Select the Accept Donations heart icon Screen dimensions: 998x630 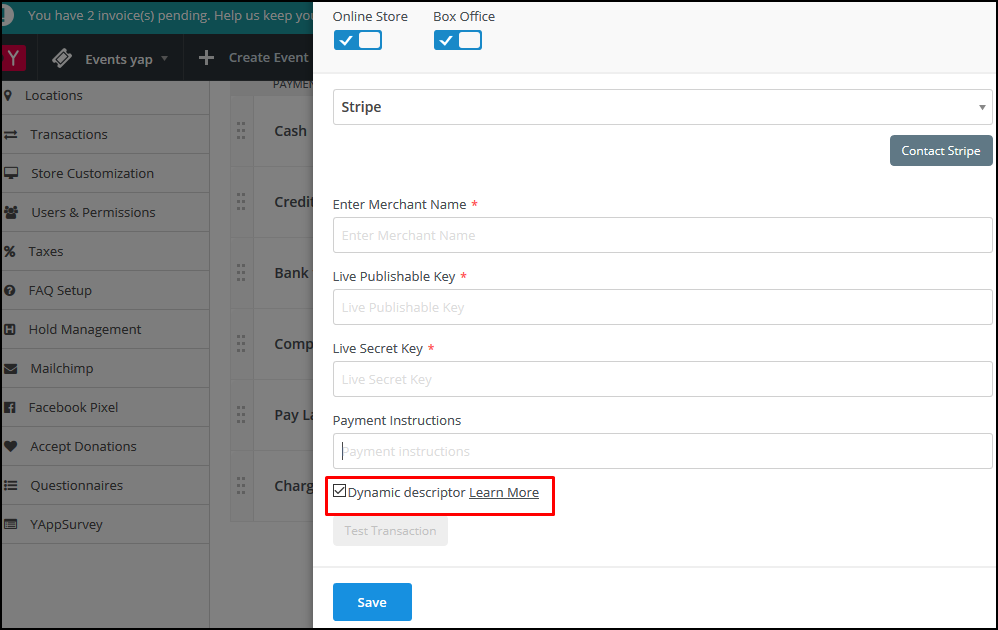10,446
